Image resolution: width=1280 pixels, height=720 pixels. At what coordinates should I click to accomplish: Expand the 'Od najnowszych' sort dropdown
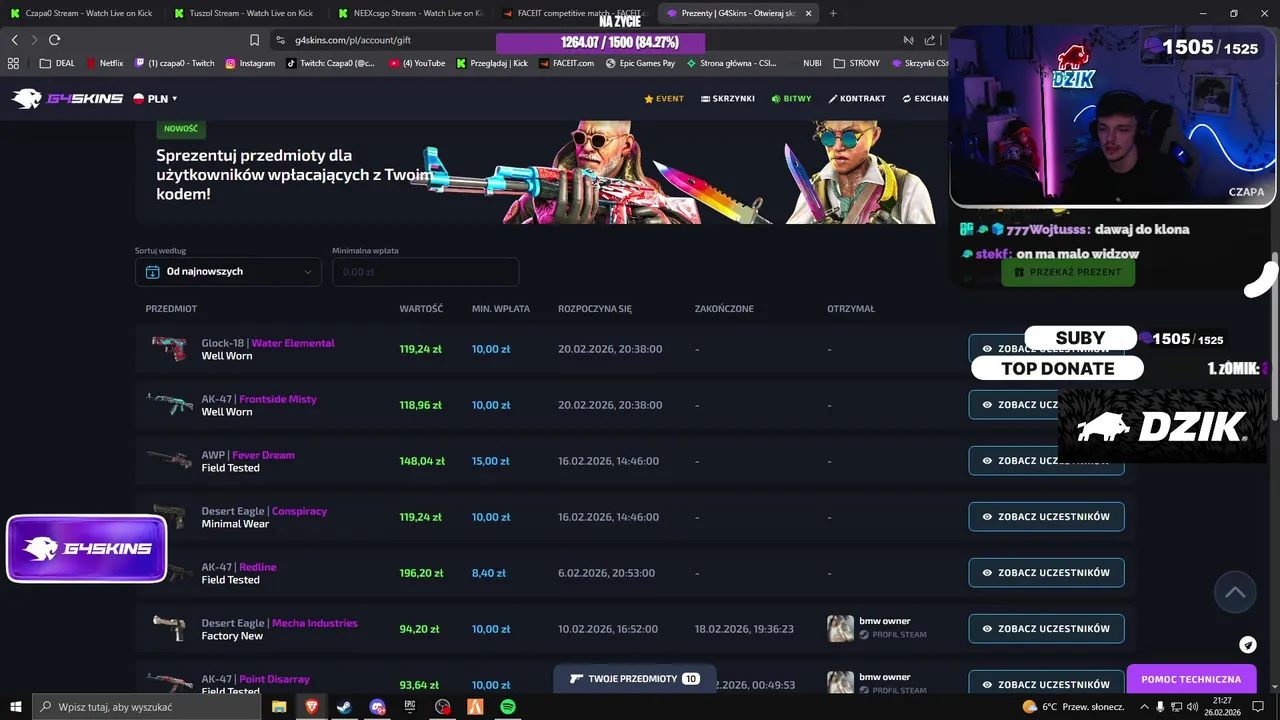click(229, 272)
